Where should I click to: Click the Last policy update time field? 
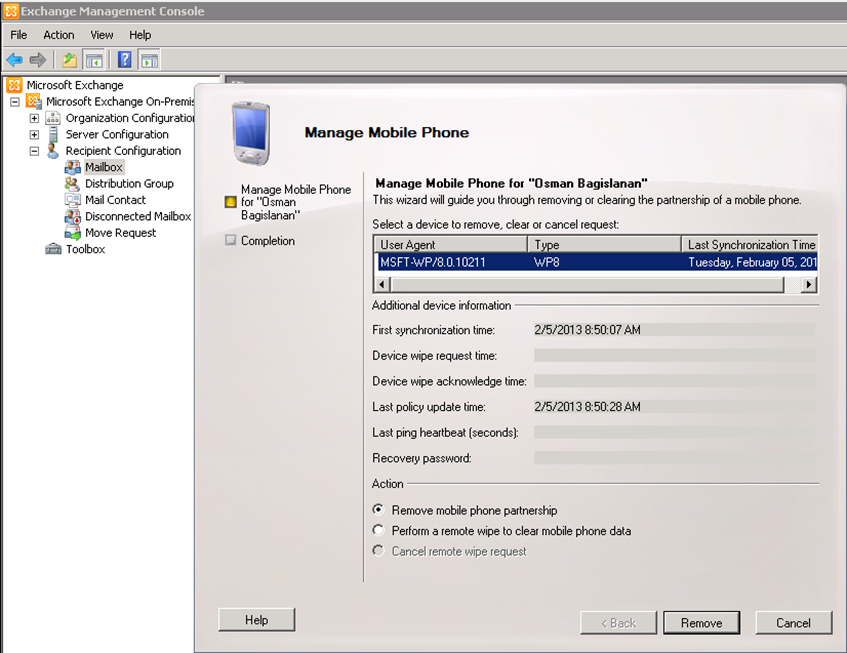(674, 407)
